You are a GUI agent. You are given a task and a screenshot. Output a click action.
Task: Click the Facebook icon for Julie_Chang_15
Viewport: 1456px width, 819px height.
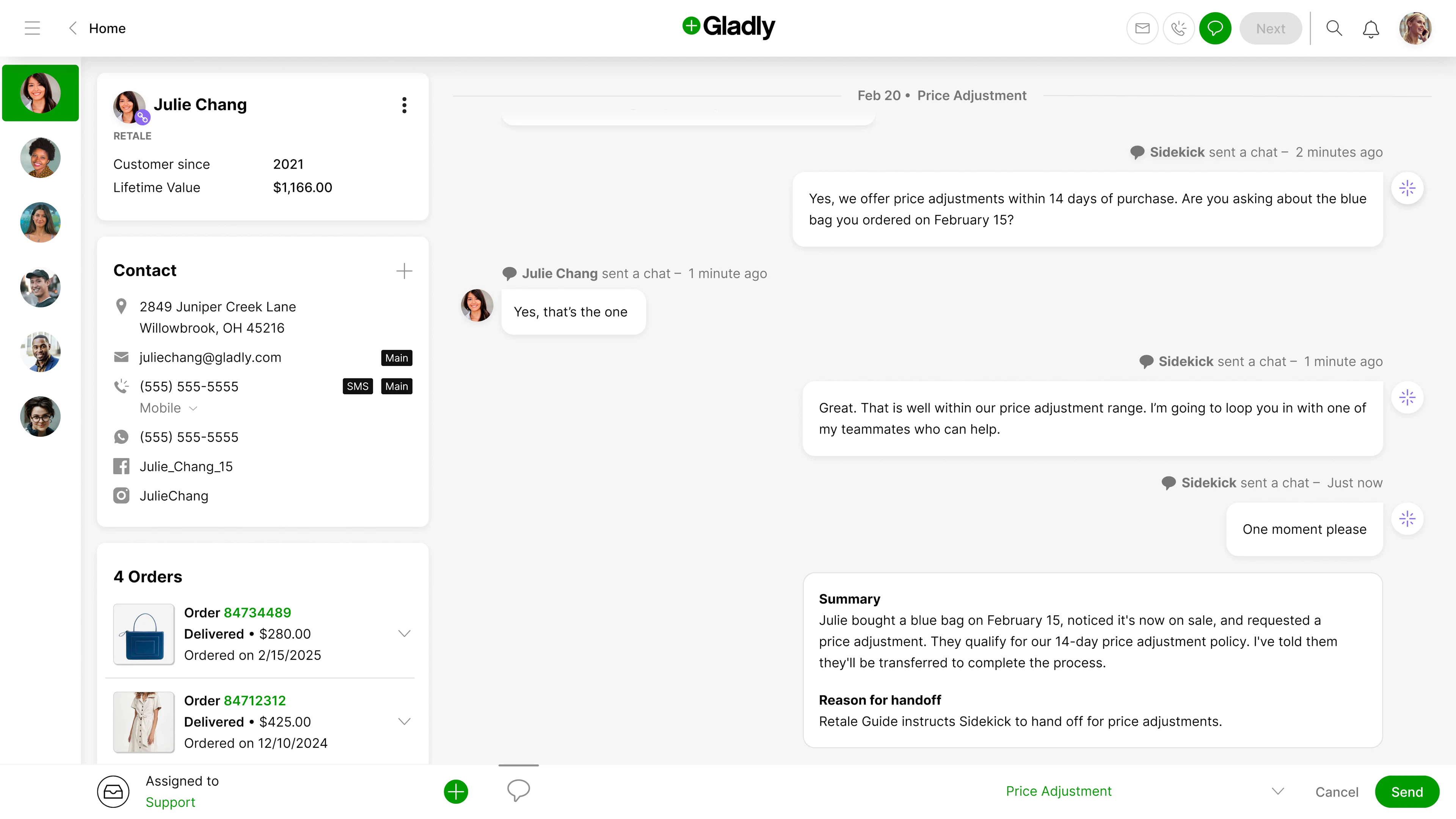121,466
